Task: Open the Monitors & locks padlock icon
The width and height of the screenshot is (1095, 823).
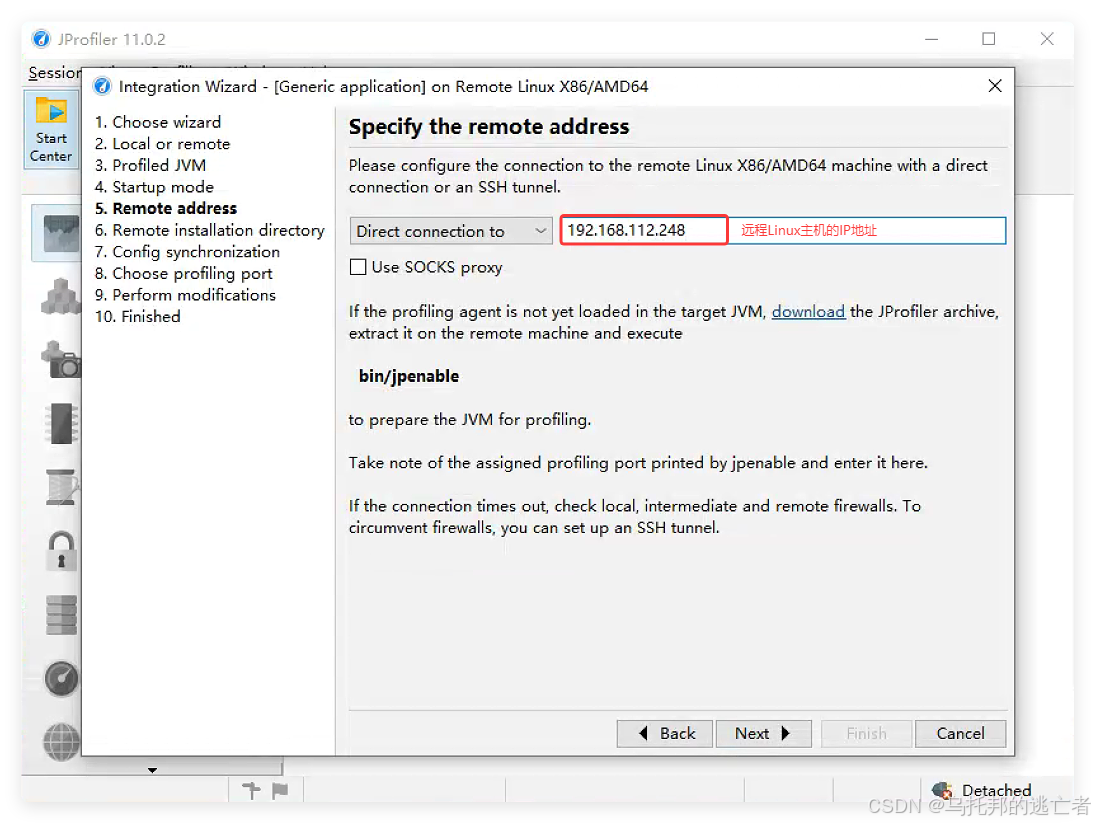Action: click(x=61, y=551)
